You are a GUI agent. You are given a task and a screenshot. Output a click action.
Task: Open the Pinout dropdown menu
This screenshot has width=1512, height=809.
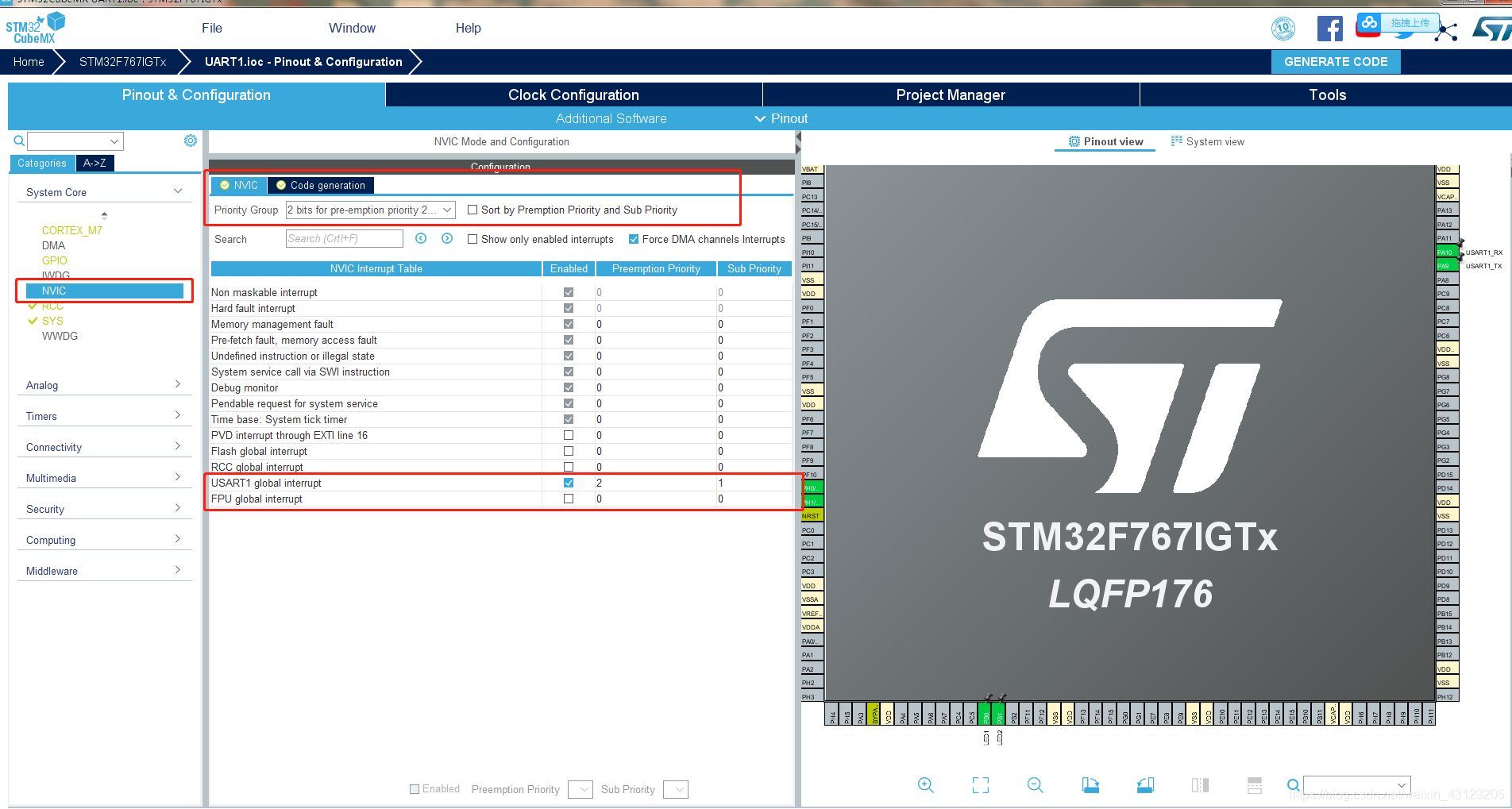[x=781, y=118]
